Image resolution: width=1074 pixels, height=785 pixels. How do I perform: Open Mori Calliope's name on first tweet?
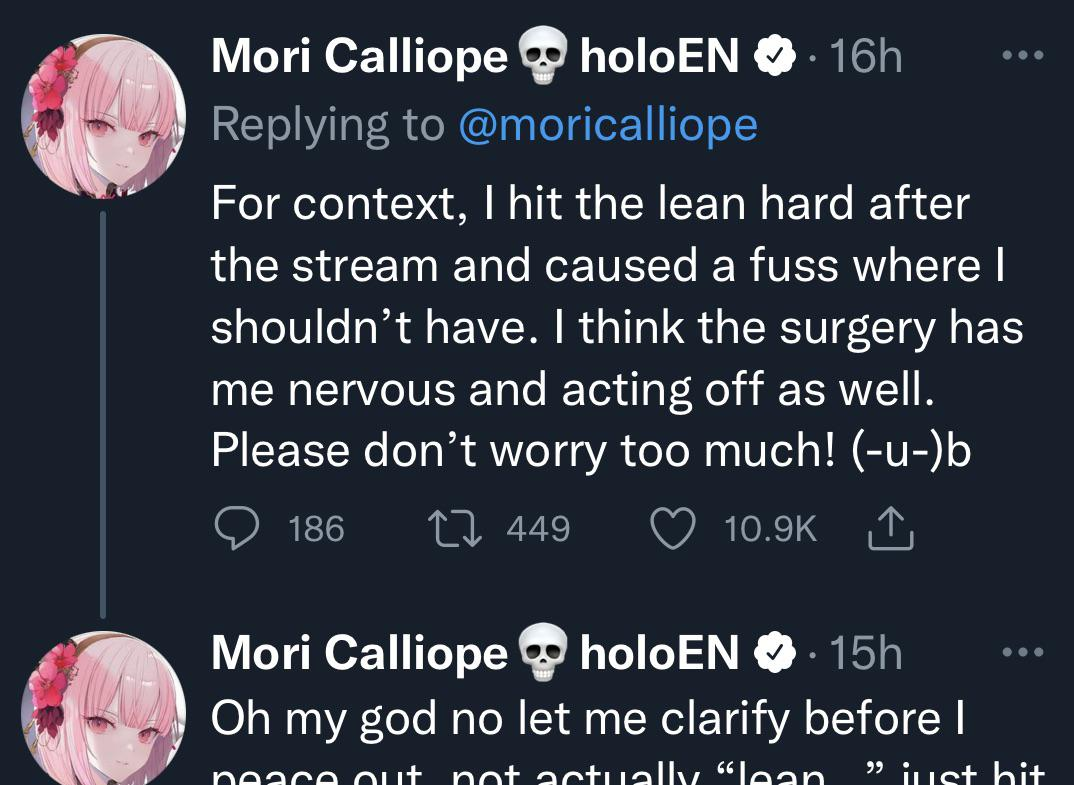tap(360, 56)
